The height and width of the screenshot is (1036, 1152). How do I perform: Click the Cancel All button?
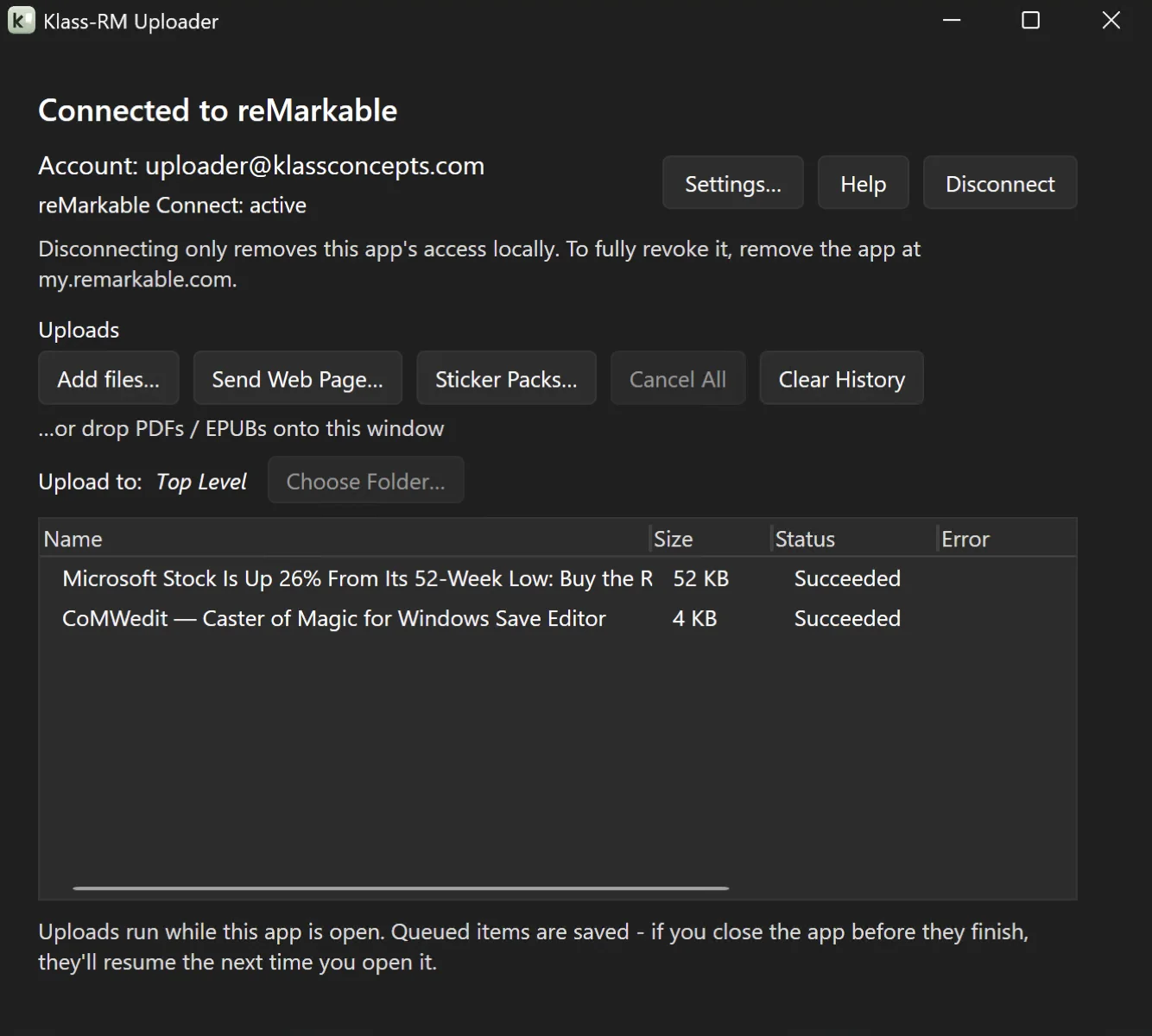[678, 378]
